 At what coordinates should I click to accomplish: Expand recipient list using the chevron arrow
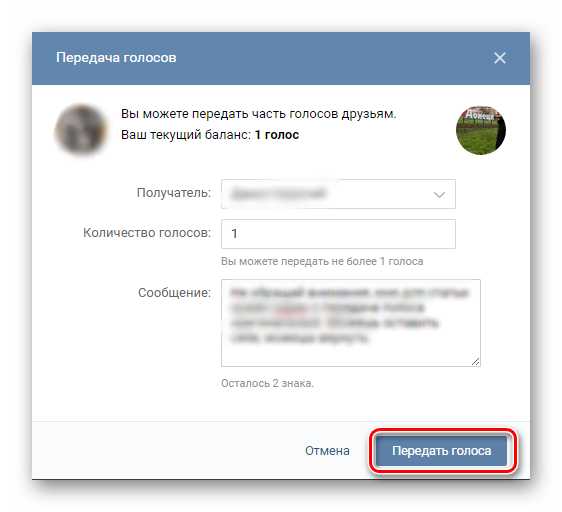coord(439,195)
